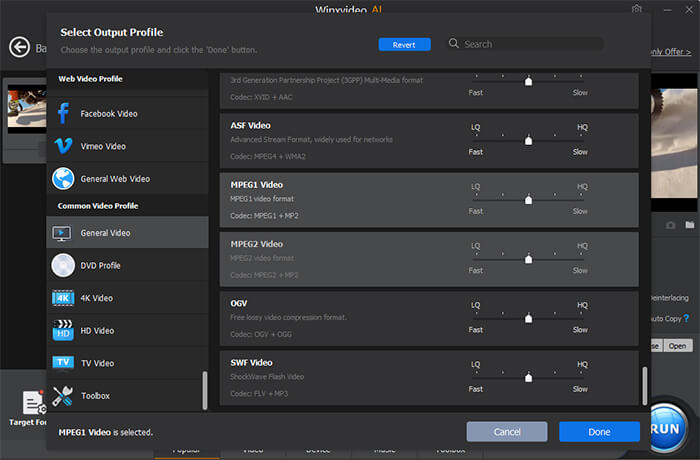Select the MPEG2 Video profile title
700x460 pixels.
tap(257, 244)
